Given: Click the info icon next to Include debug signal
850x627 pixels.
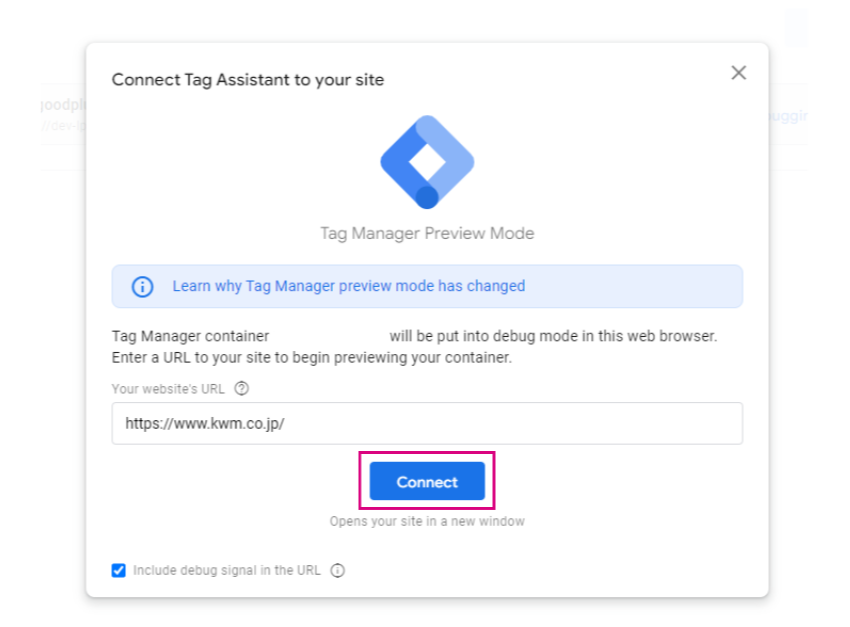Looking at the screenshot, I should [x=338, y=570].
